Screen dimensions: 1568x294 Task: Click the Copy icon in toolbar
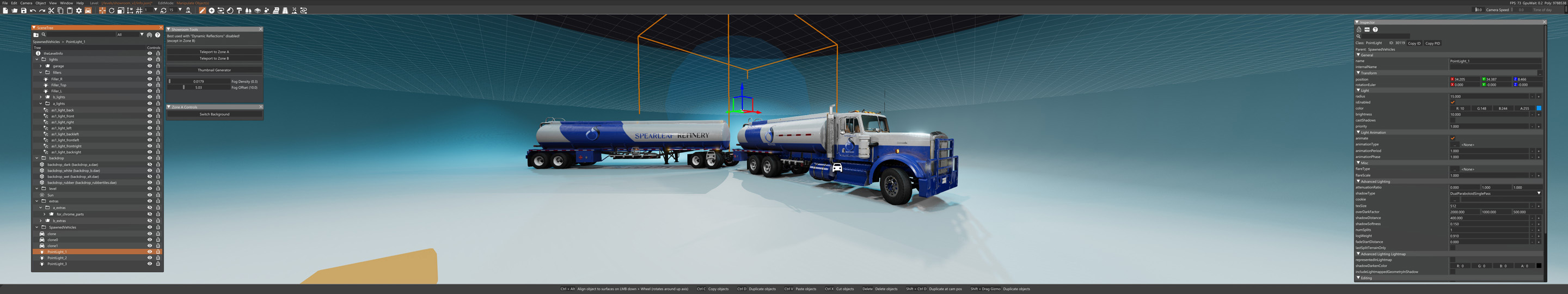click(x=60, y=10)
